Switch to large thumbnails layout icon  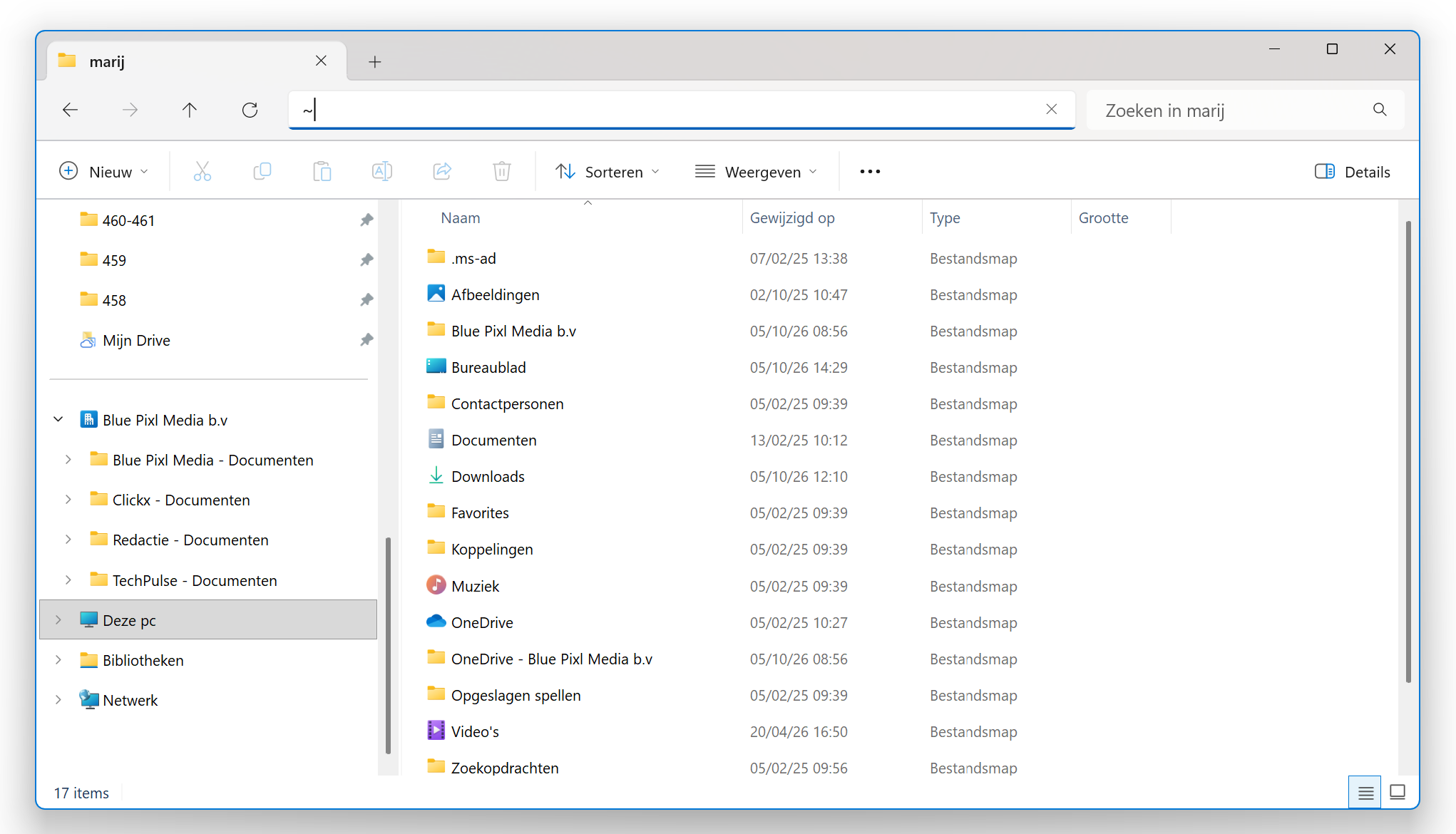point(1398,793)
